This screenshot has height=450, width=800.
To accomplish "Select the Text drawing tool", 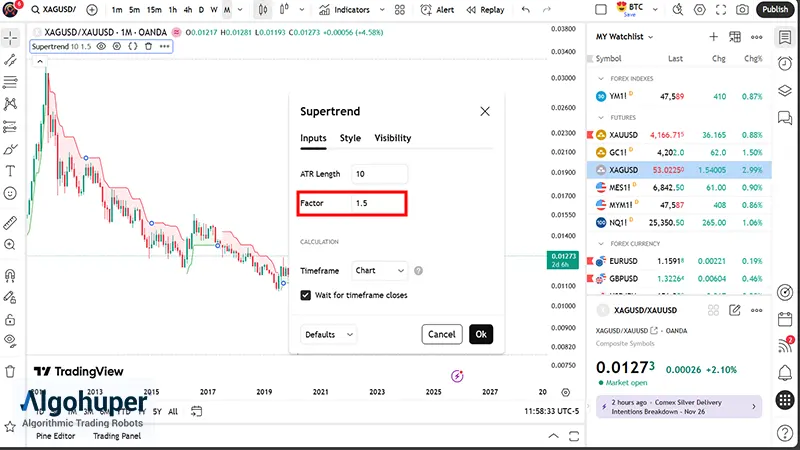I will point(11,170).
